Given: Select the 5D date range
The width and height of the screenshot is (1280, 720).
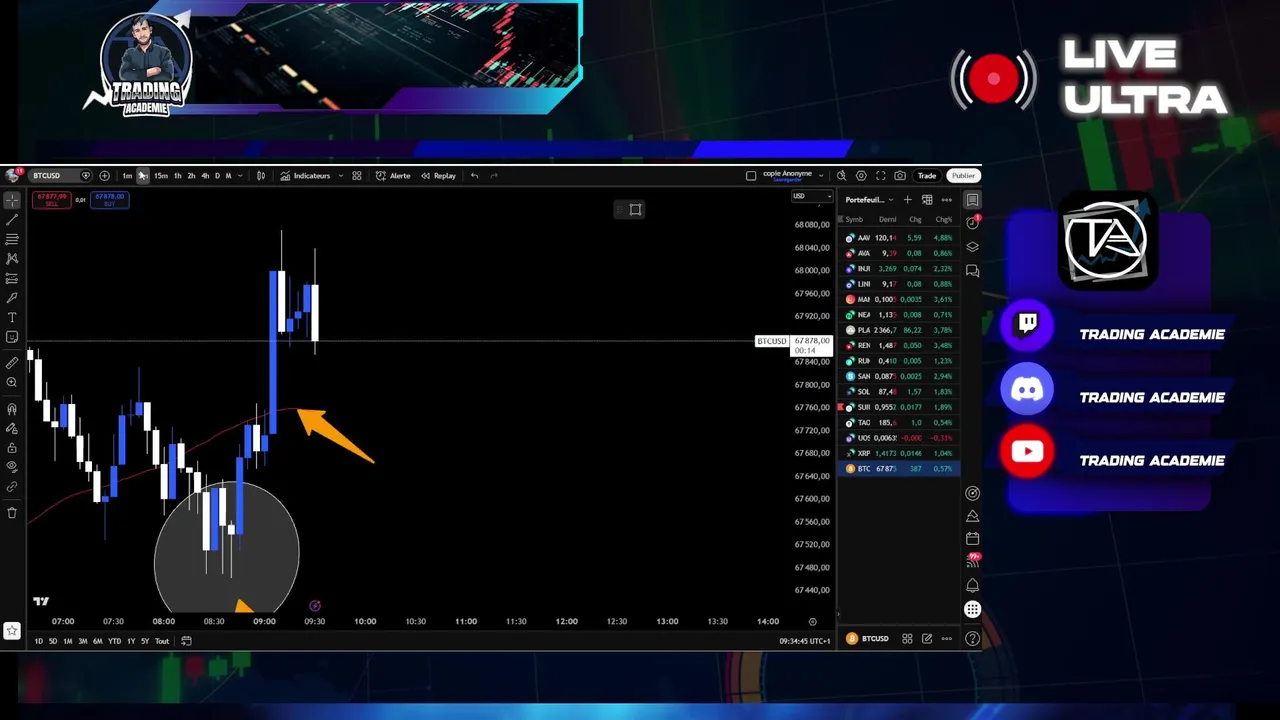Looking at the screenshot, I should click(53, 641).
